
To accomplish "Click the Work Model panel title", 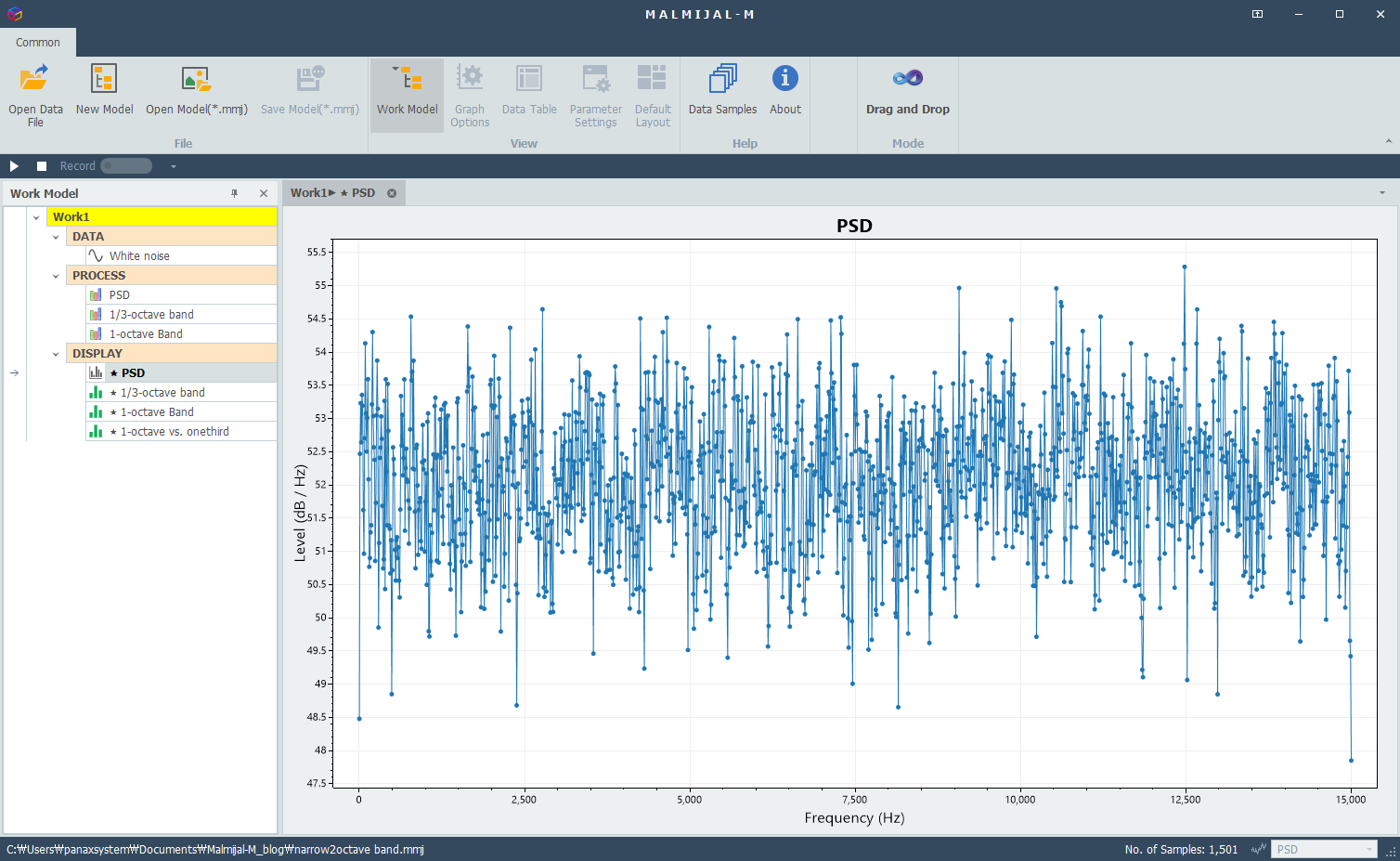I will (45, 193).
